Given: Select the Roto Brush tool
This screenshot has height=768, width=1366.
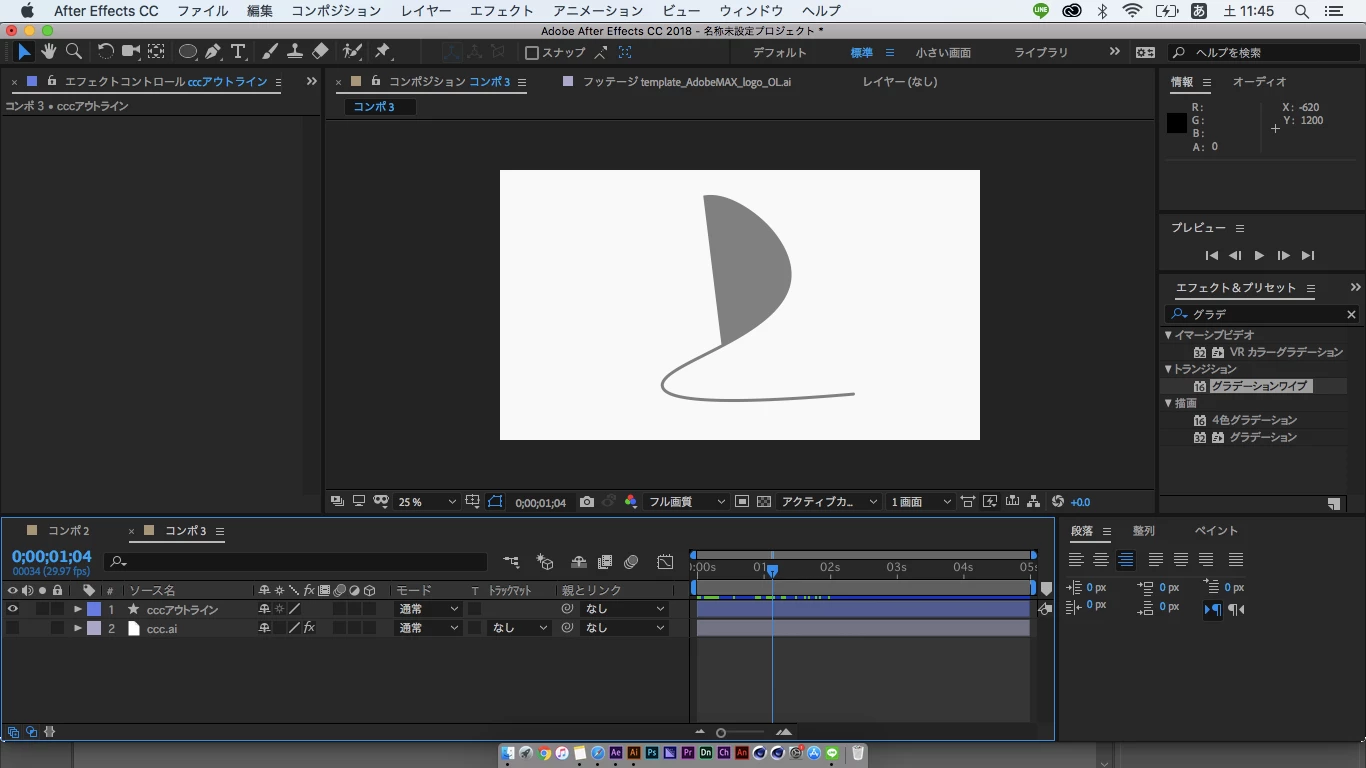Looking at the screenshot, I should [352, 52].
